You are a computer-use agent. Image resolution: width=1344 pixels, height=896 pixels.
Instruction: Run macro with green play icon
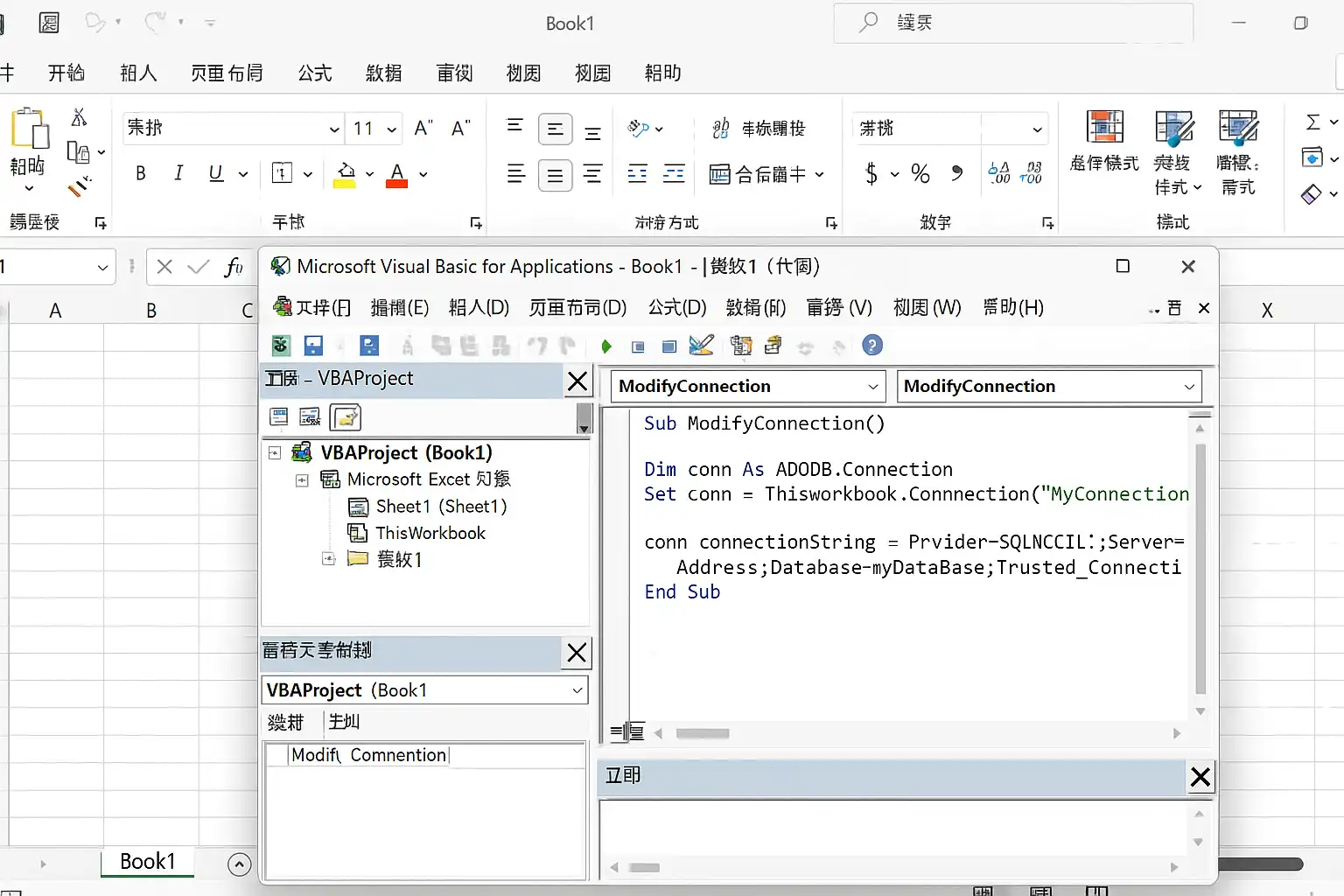pyautogui.click(x=606, y=346)
